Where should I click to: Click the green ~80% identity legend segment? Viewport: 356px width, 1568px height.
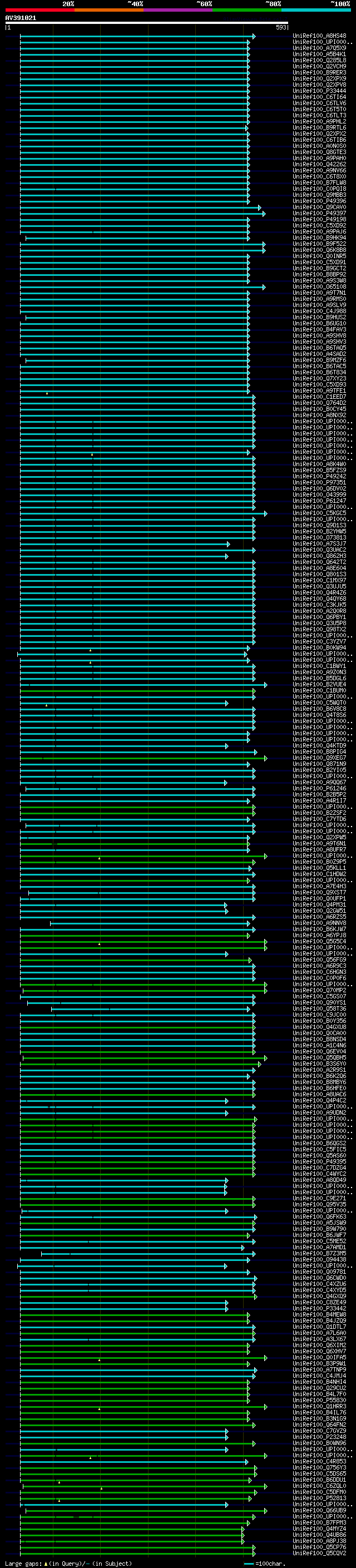[x=247, y=10]
